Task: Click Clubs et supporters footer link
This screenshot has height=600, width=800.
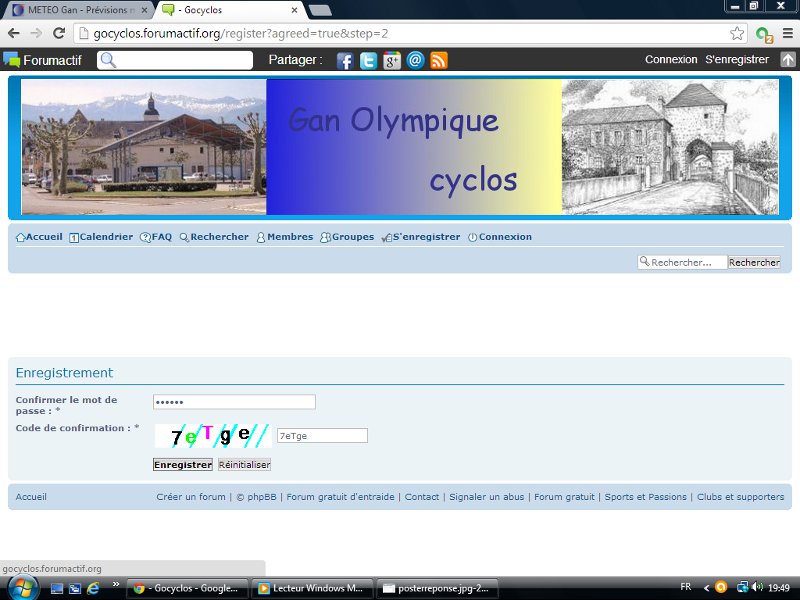Action: tap(740, 497)
